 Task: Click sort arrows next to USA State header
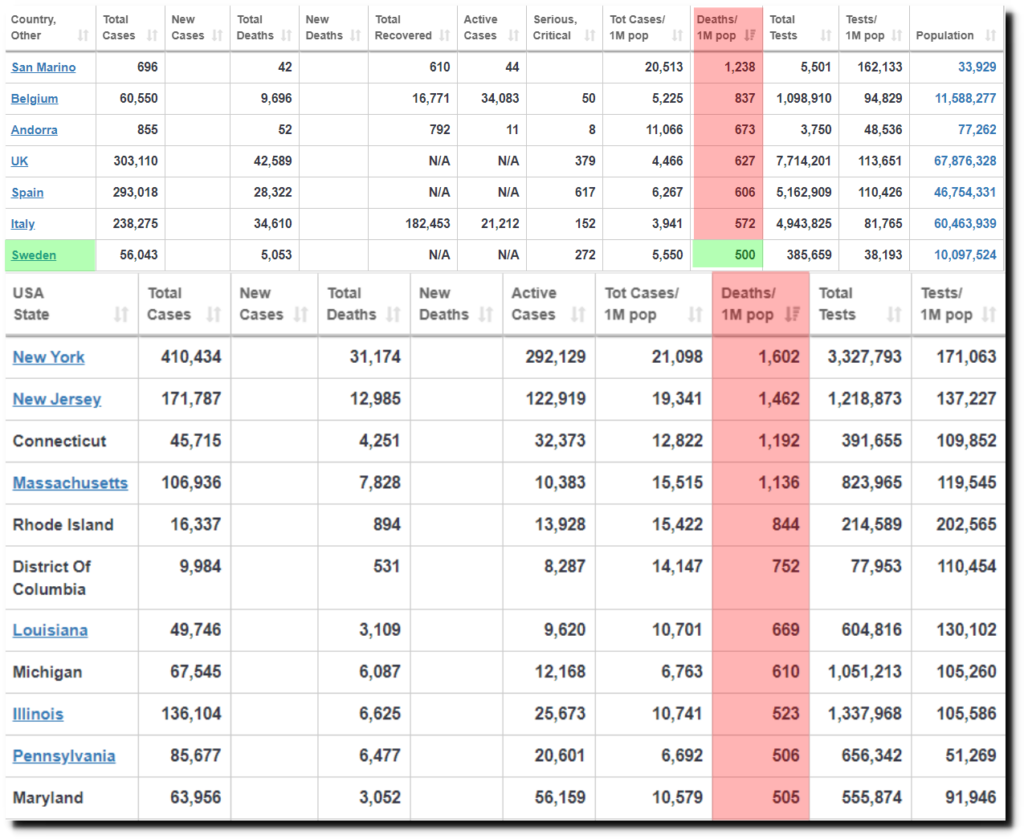pyautogui.click(x=121, y=315)
